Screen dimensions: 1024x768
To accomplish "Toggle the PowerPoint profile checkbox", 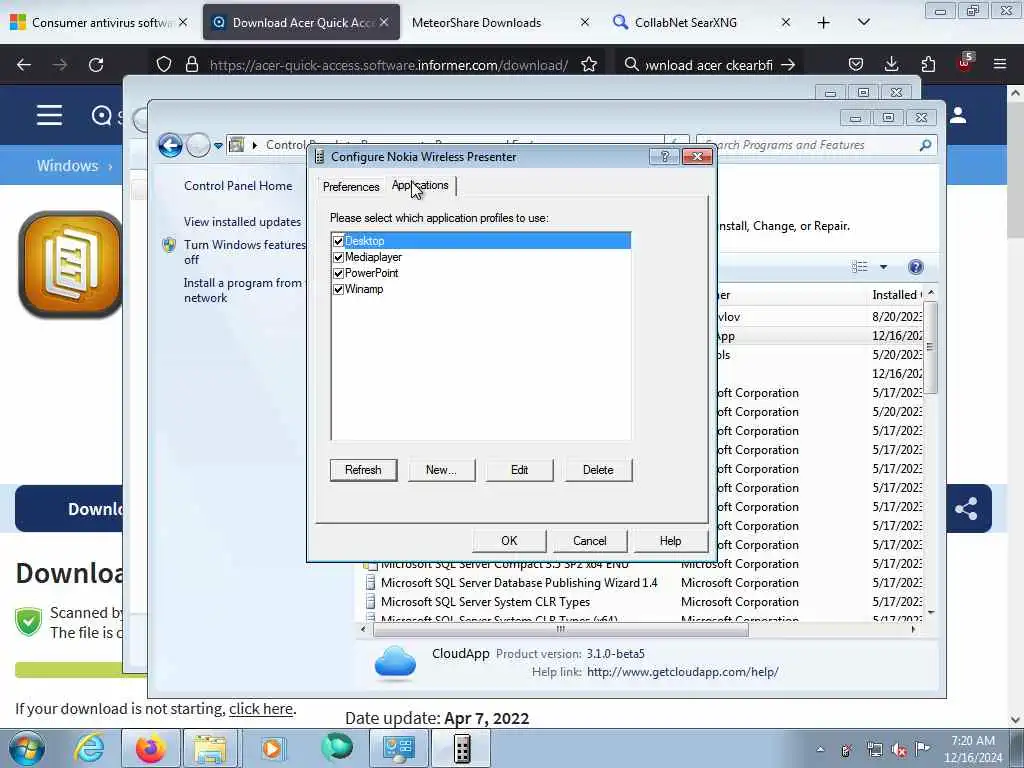I will (338, 273).
